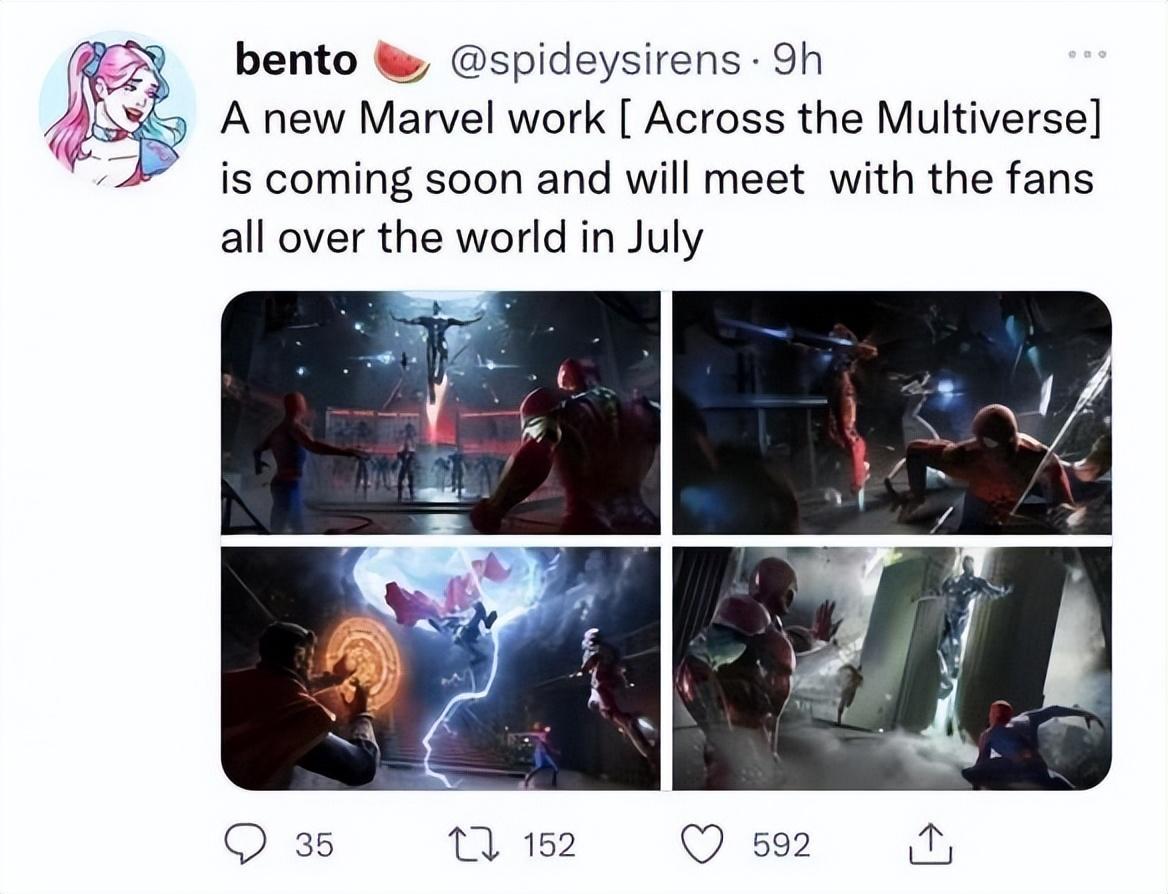View the 35 replies count
Image resolution: width=1168 pixels, height=894 pixels.
pos(314,846)
